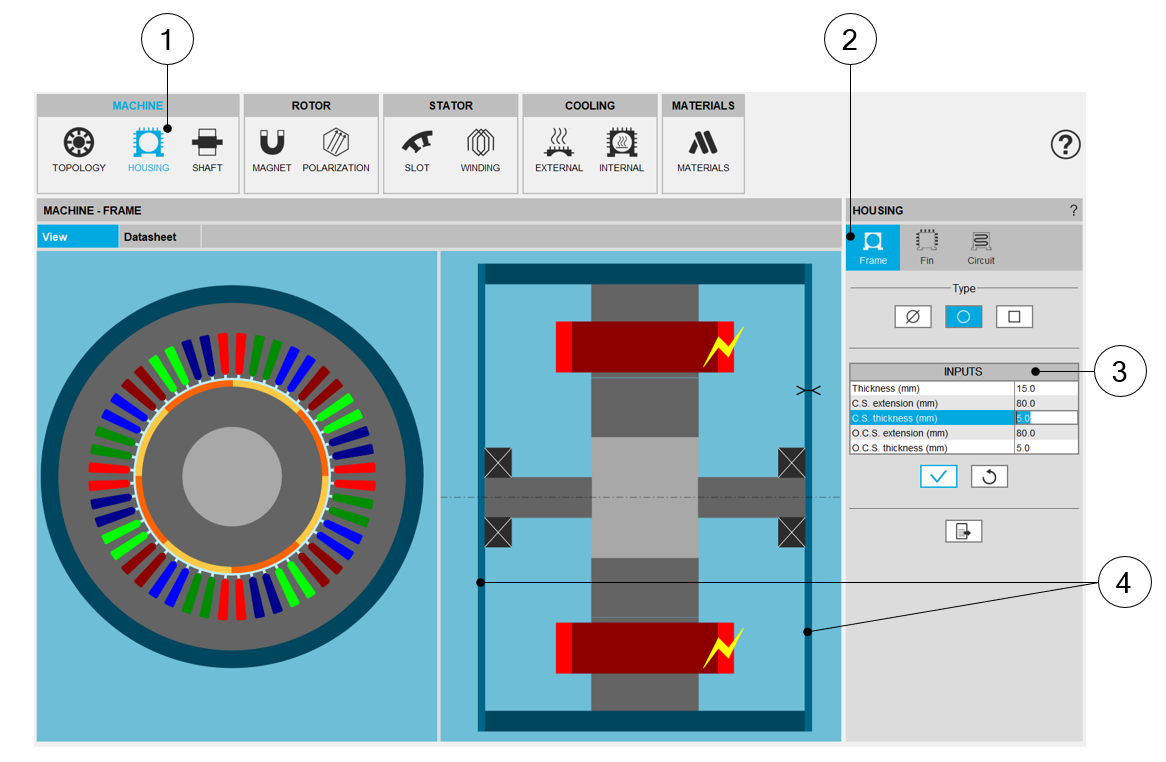
Task: Click the Thickness (mm) value field
Action: coord(1045,389)
